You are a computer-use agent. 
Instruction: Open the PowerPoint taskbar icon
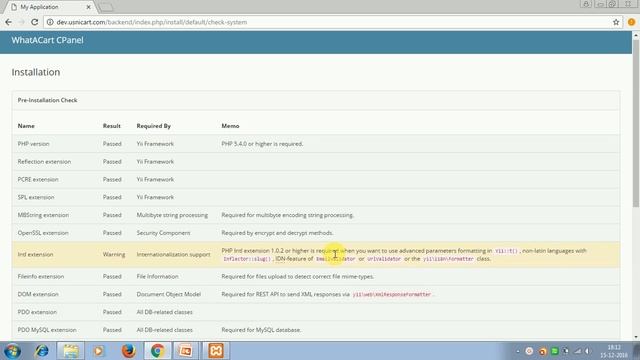tap(186, 351)
